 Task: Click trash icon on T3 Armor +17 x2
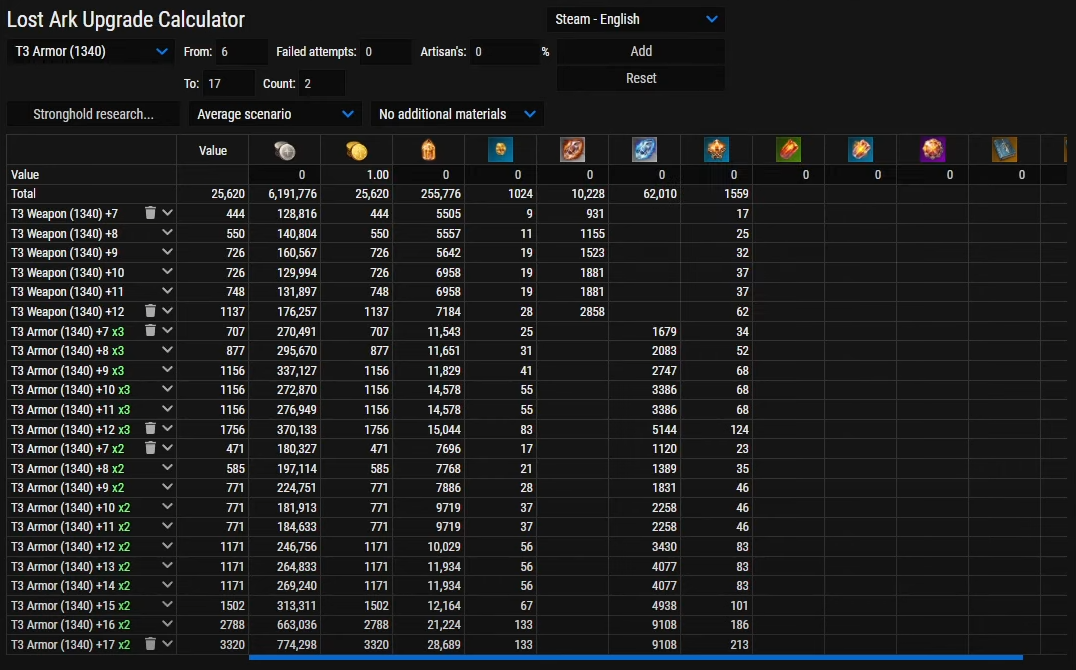(150, 644)
